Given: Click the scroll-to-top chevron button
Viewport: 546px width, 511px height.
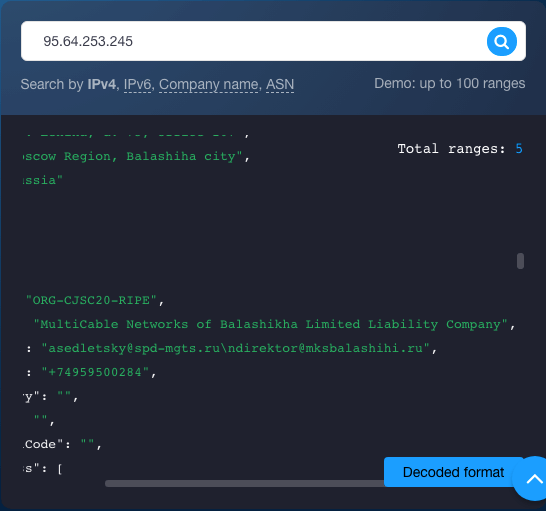Looking at the screenshot, I should pyautogui.click(x=533, y=479).
